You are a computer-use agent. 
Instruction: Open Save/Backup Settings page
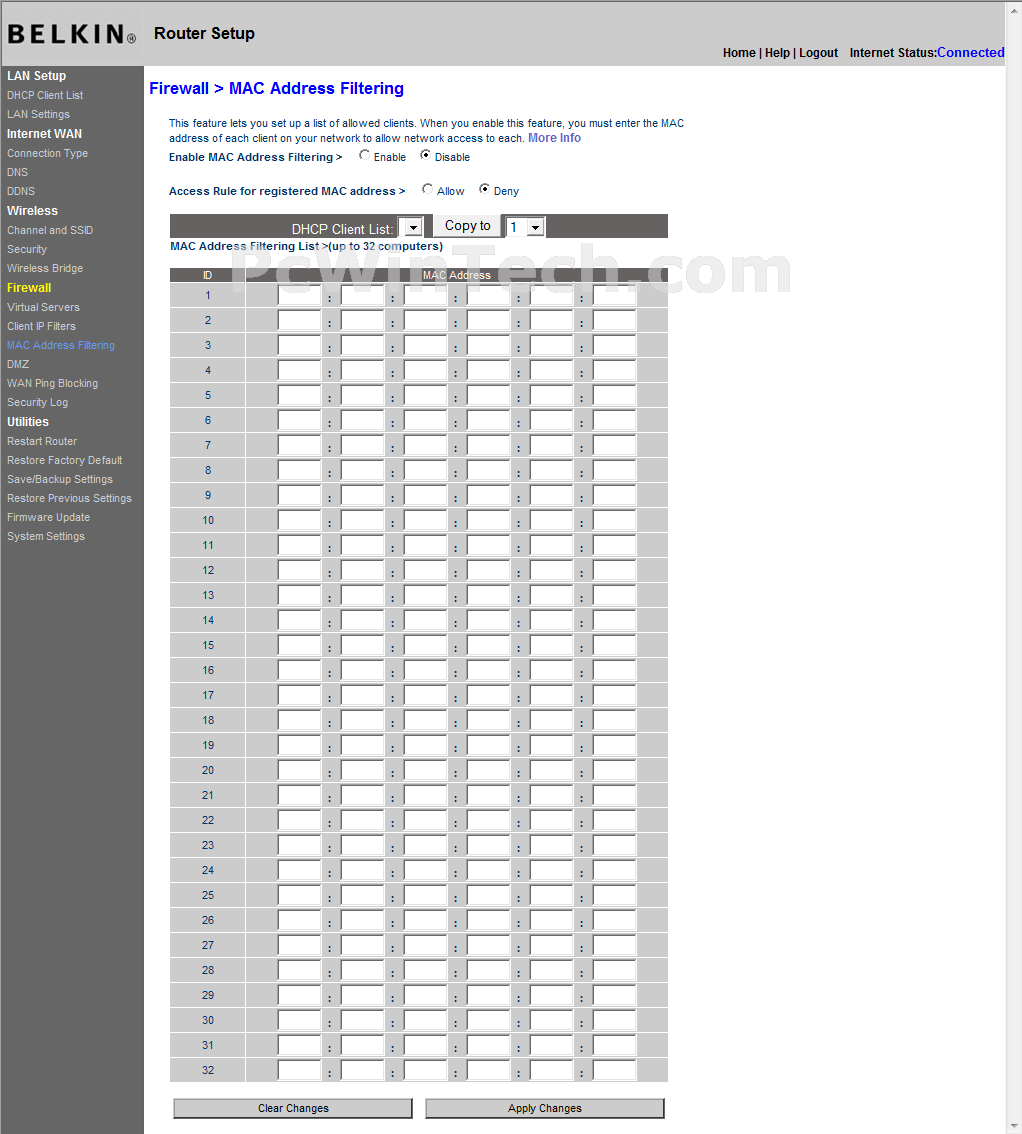pyautogui.click(x=60, y=479)
